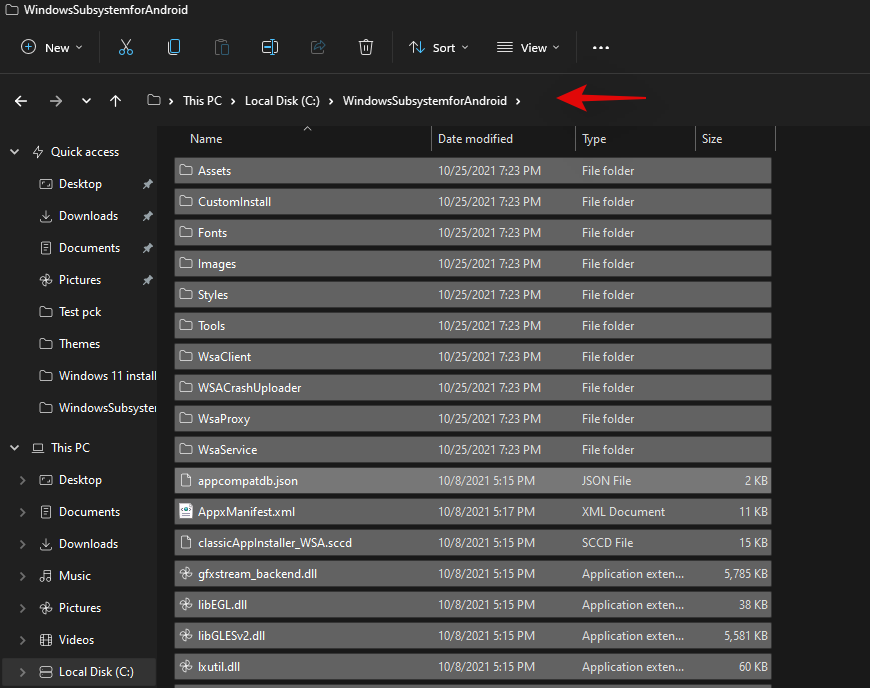Click the Rename icon in toolbar
Viewport: 870px width, 688px height.
coord(269,47)
